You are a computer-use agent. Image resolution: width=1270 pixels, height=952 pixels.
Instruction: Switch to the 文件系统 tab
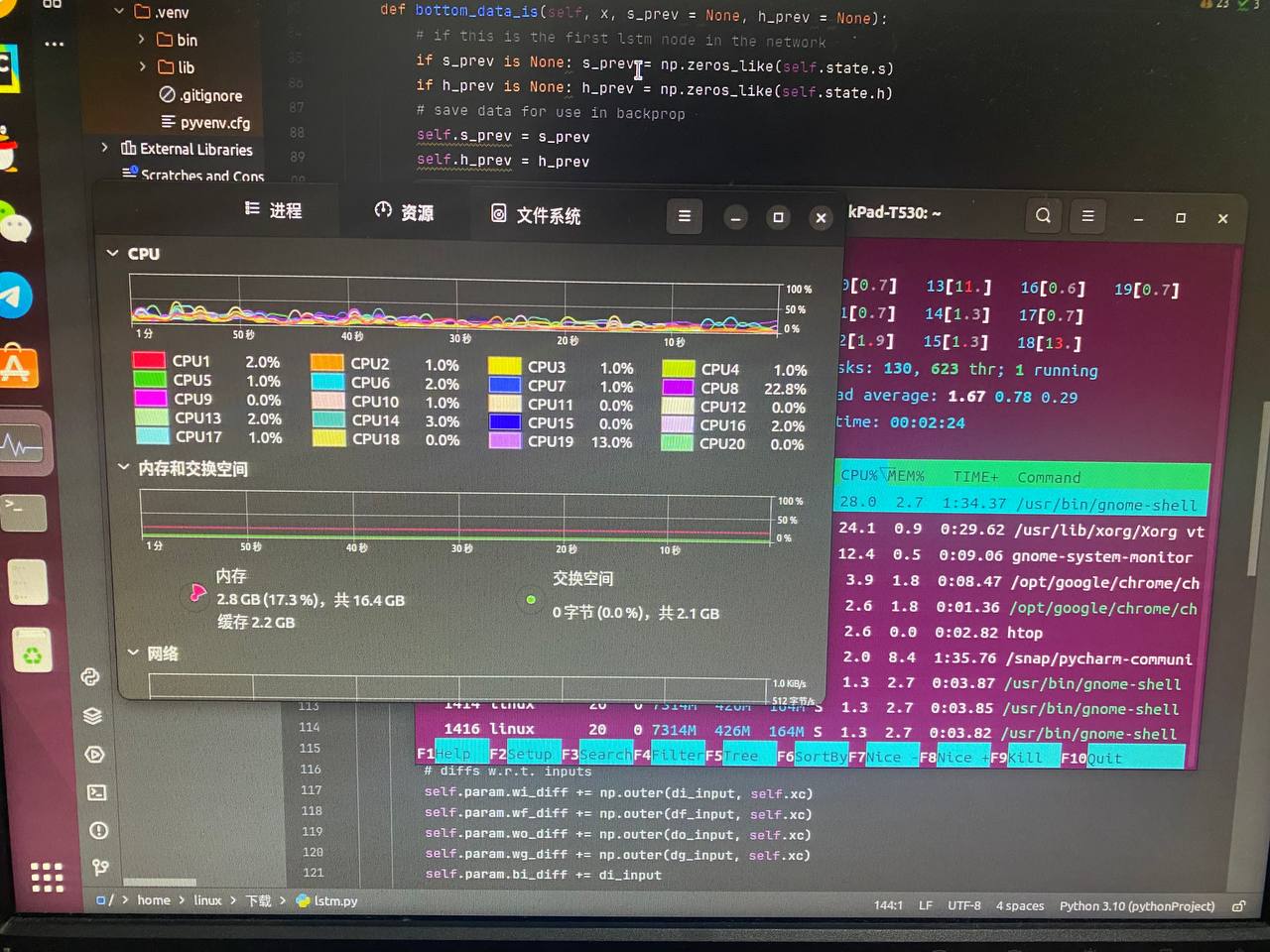point(535,215)
